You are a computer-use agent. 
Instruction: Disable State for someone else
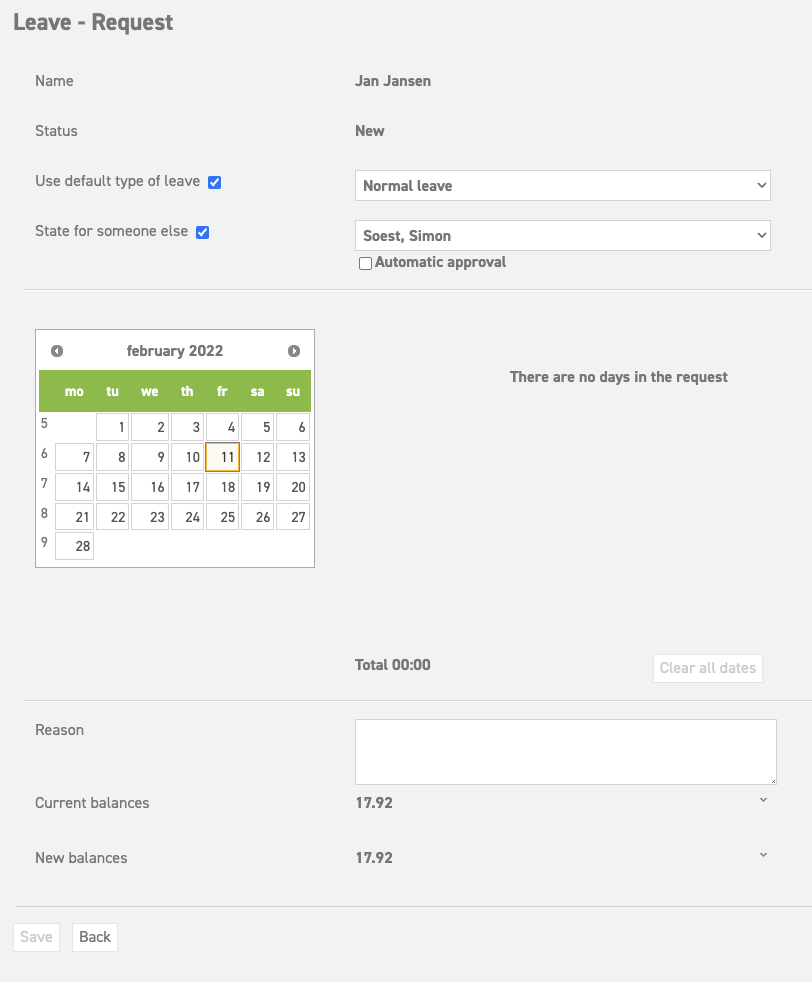(x=203, y=231)
